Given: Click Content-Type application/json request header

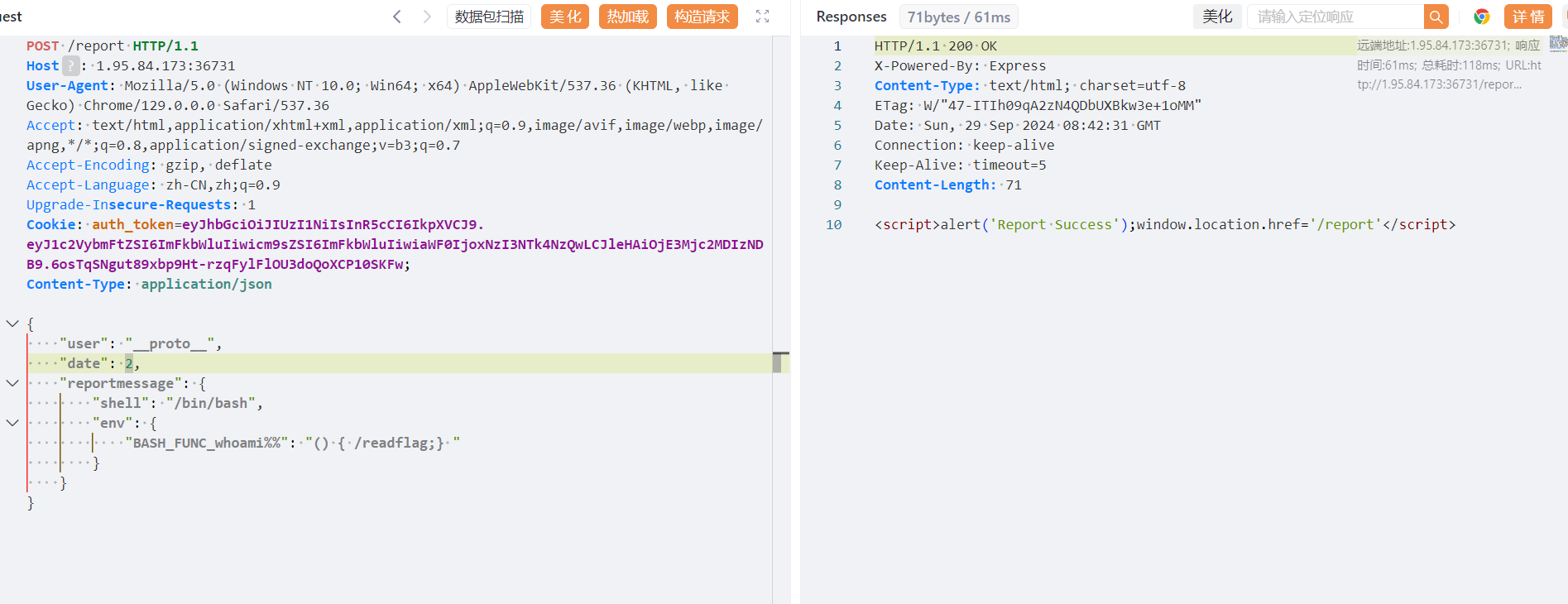Looking at the screenshot, I should click(x=149, y=284).
